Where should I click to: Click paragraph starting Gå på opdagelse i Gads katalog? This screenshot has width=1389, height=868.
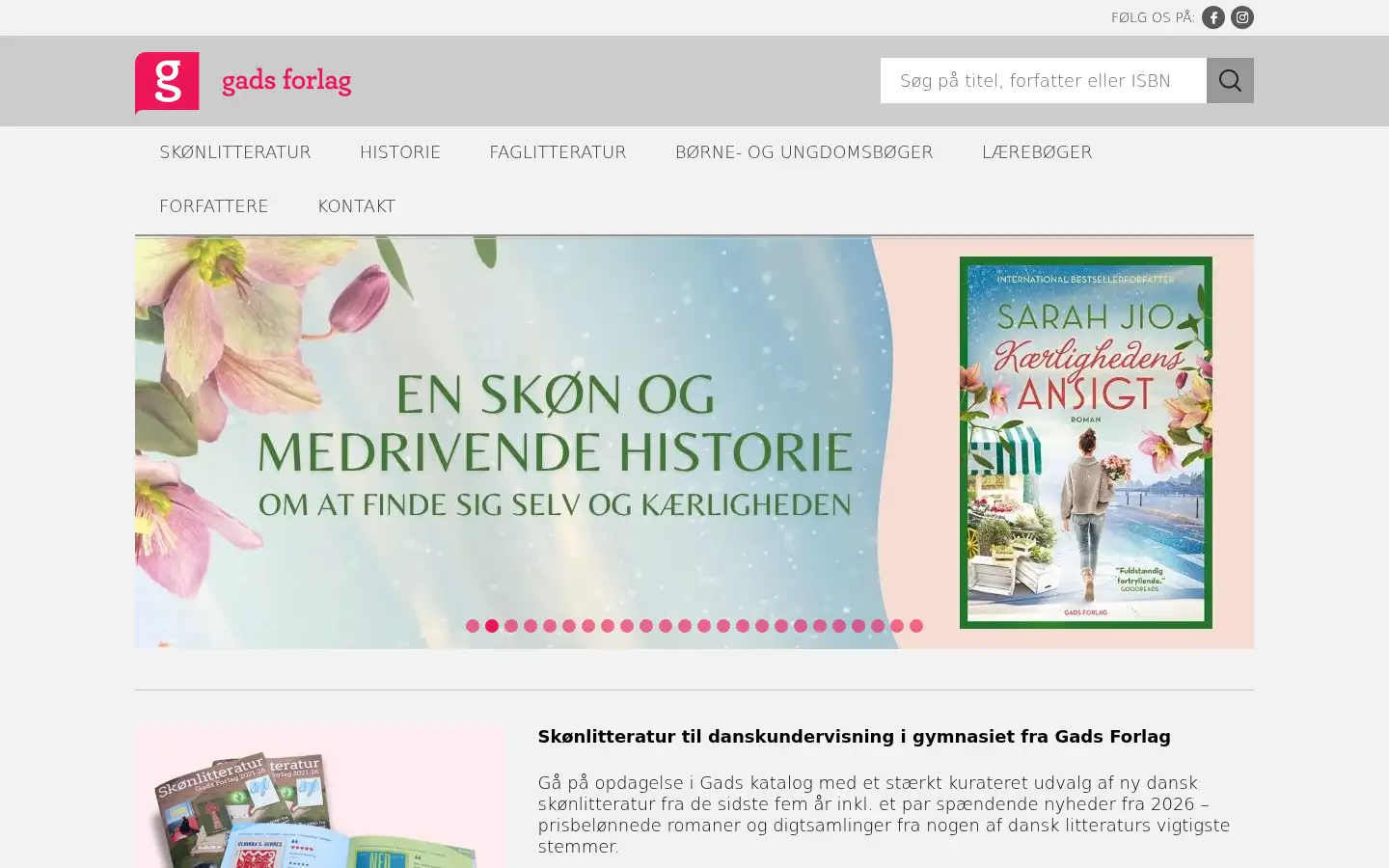coord(885,814)
